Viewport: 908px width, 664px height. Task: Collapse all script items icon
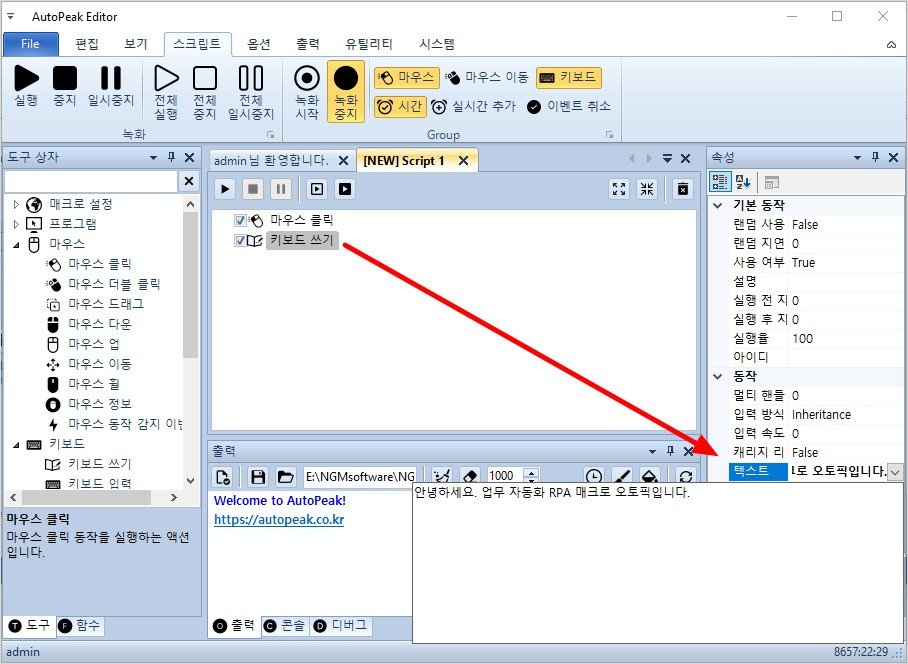647,189
